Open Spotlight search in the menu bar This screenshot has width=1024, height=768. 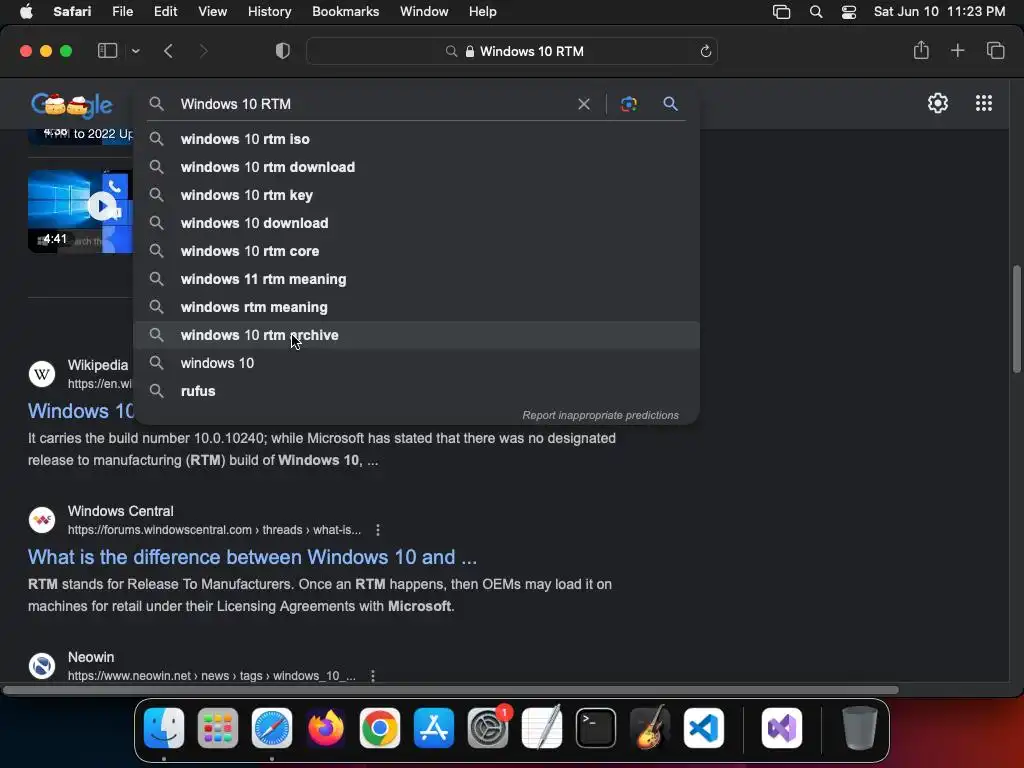(816, 12)
